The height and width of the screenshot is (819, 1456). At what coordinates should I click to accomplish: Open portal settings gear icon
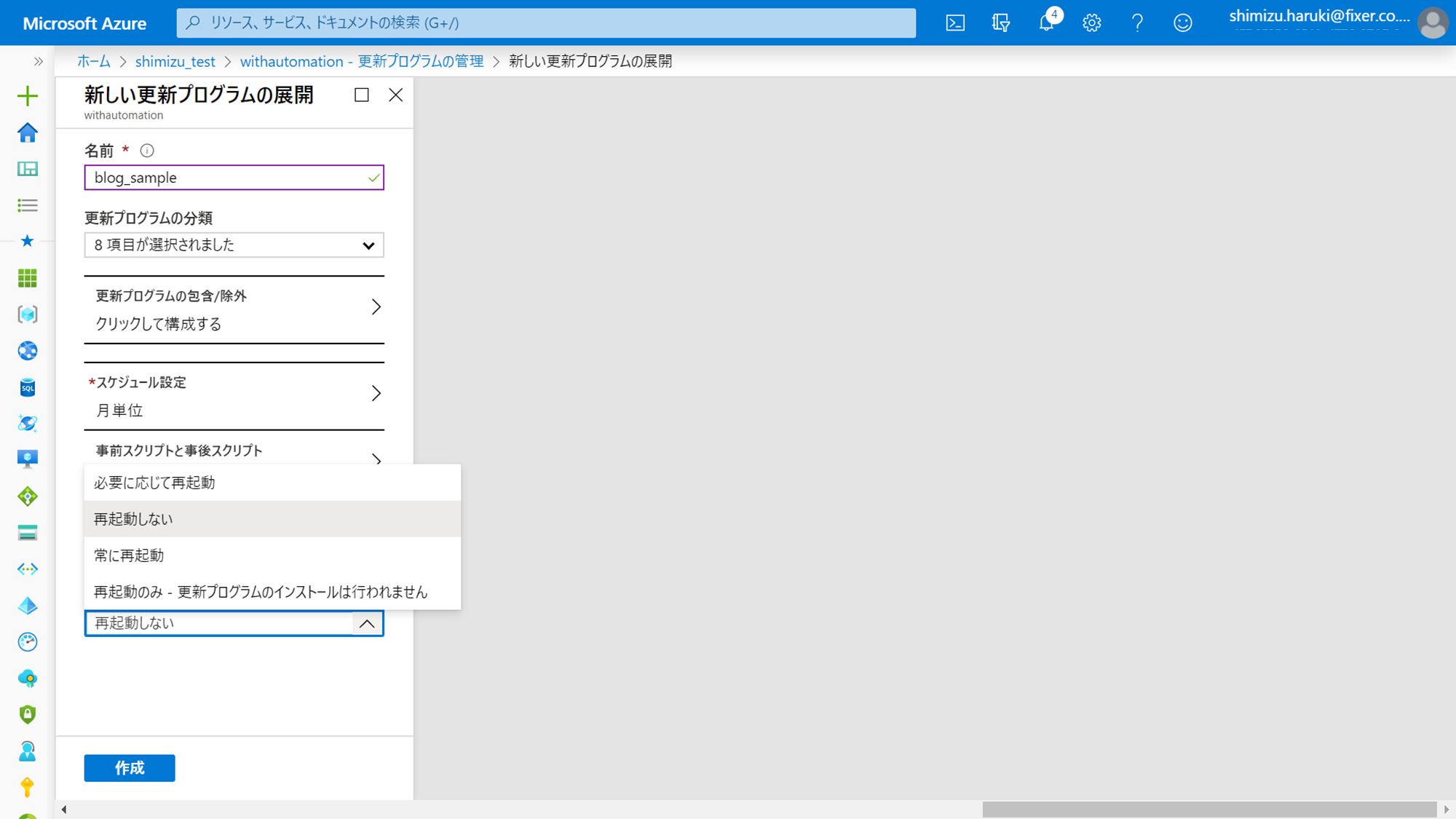[x=1091, y=23]
